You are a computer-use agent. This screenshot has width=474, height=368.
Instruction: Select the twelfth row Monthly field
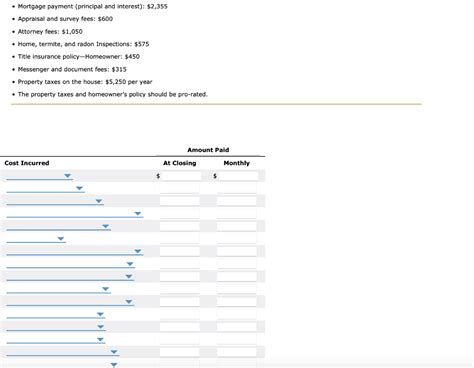pyautogui.click(x=237, y=314)
